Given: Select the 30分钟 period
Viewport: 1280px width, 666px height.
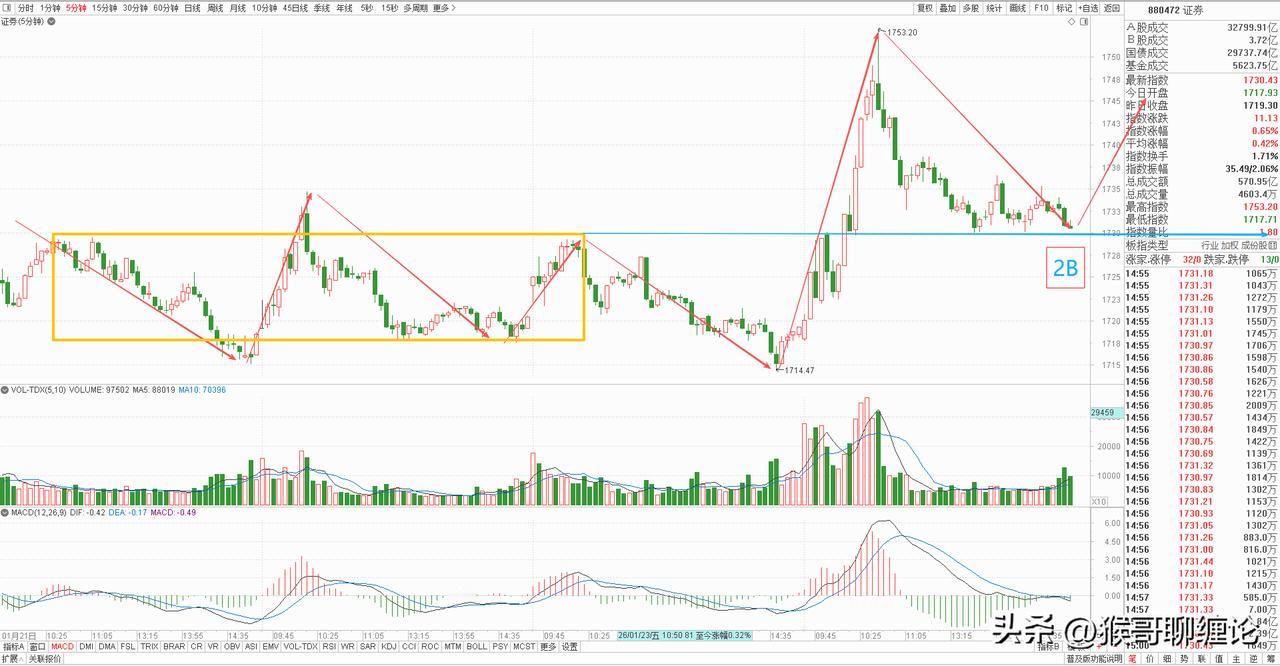Looking at the screenshot, I should pos(135,8).
